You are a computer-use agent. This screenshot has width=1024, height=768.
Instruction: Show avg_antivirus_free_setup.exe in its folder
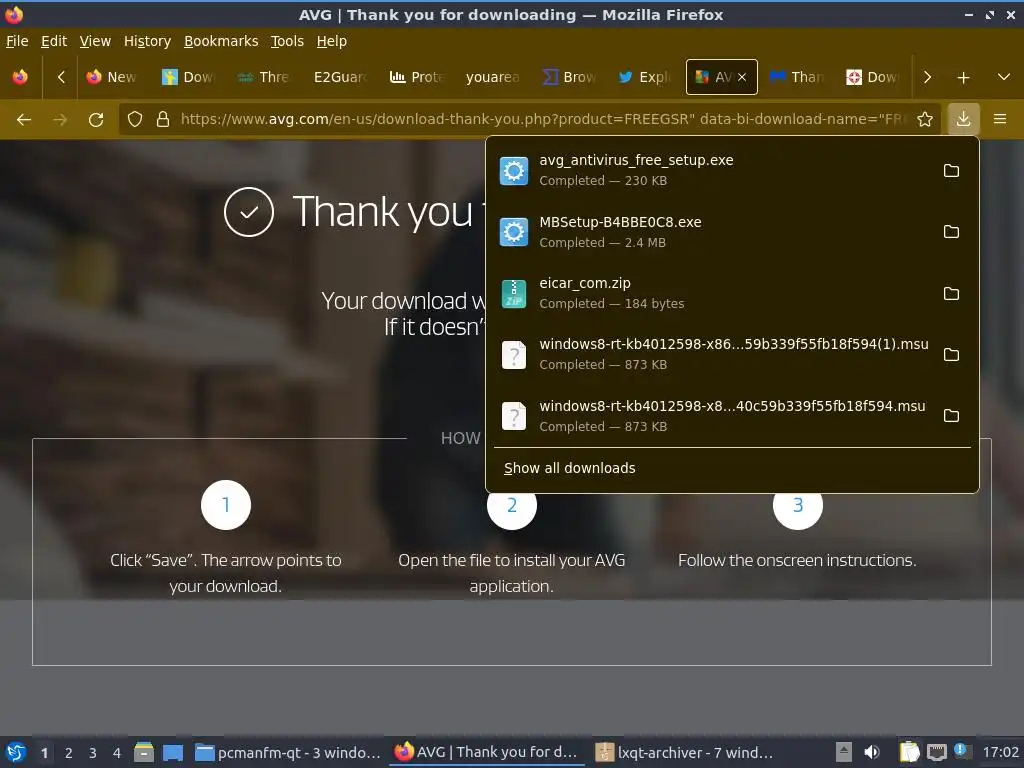click(952, 170)
